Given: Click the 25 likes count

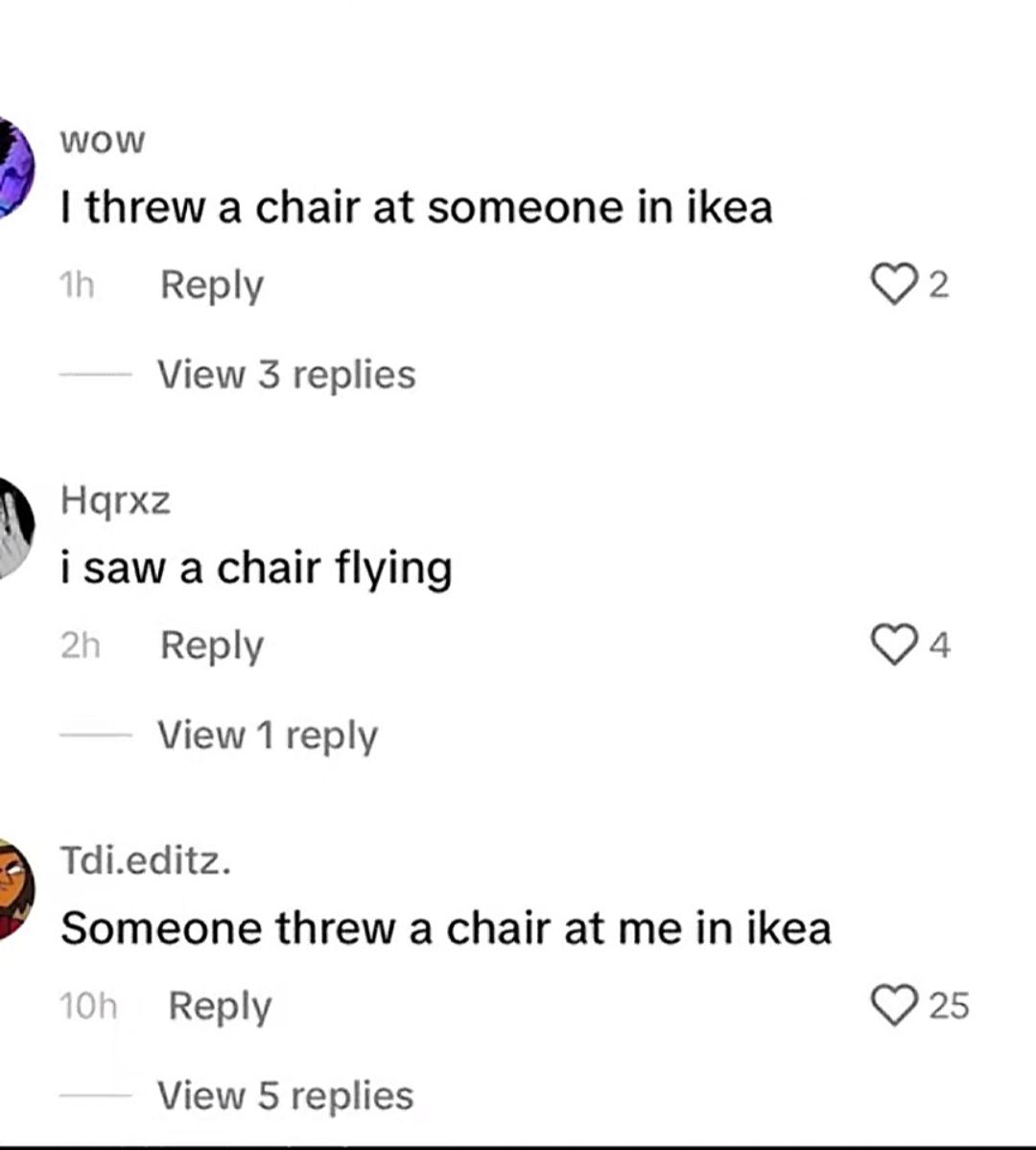Looking at the screenshot, I should click(x=950, y=1005).
